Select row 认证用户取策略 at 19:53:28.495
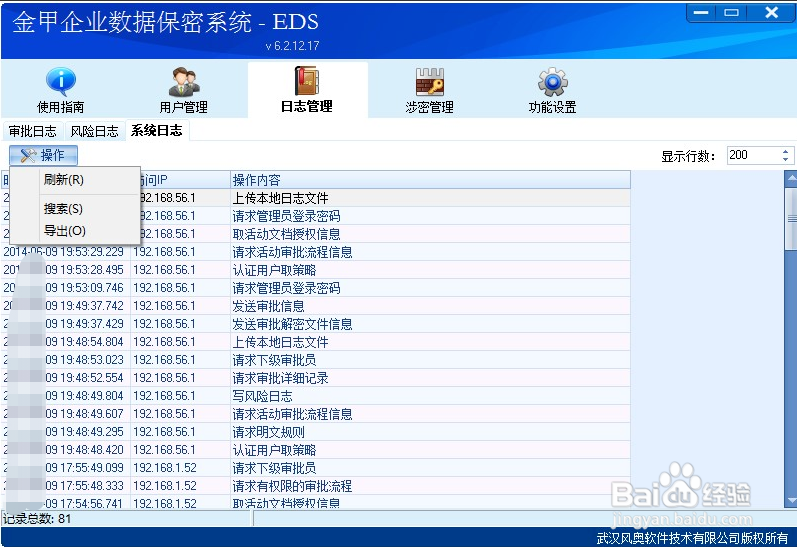797x547 pixels. (x=316, y=270)
